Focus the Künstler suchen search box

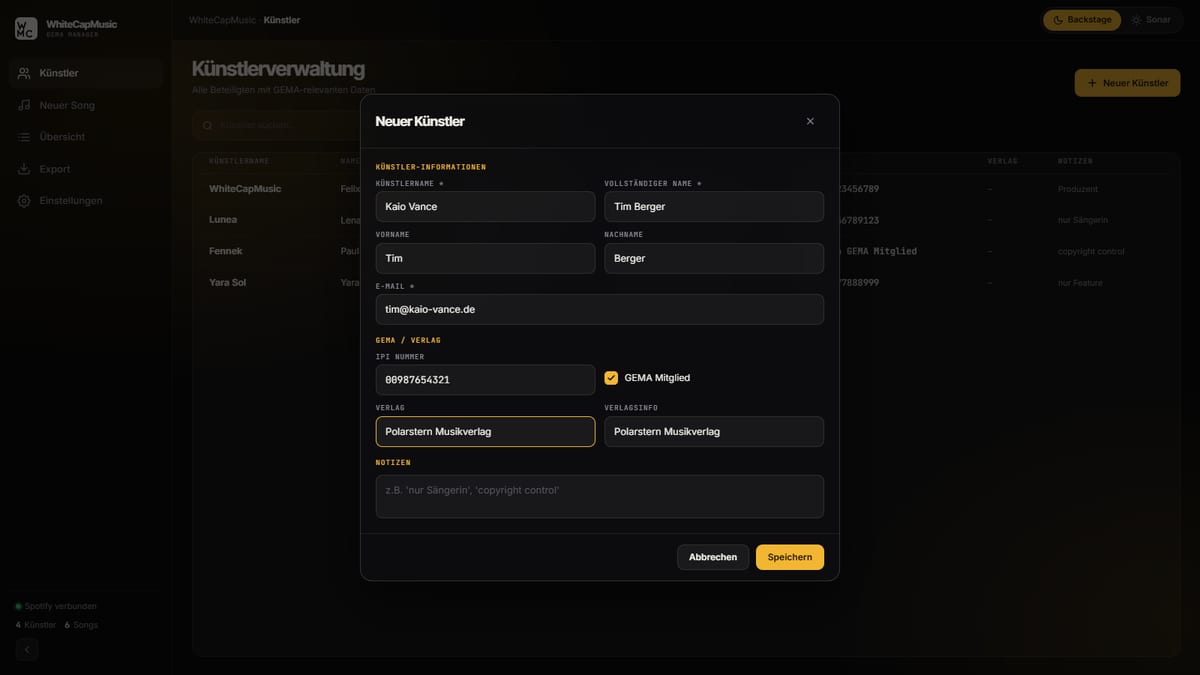tap(276, 125)
